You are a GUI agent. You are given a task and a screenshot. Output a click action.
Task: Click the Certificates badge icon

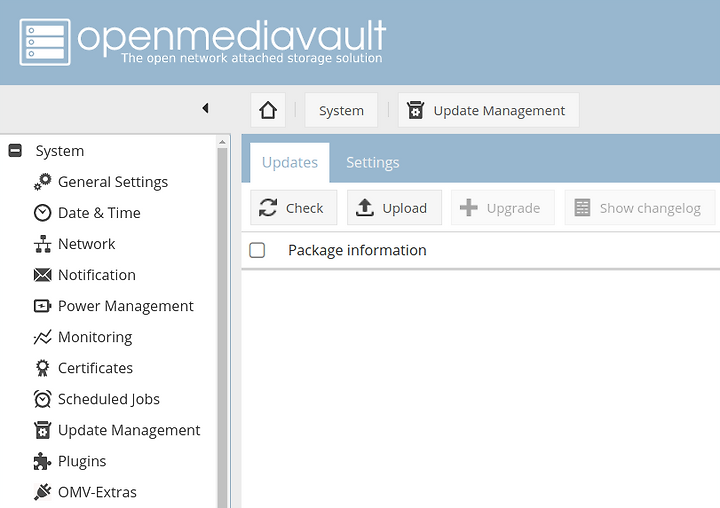tap(43, 368)
